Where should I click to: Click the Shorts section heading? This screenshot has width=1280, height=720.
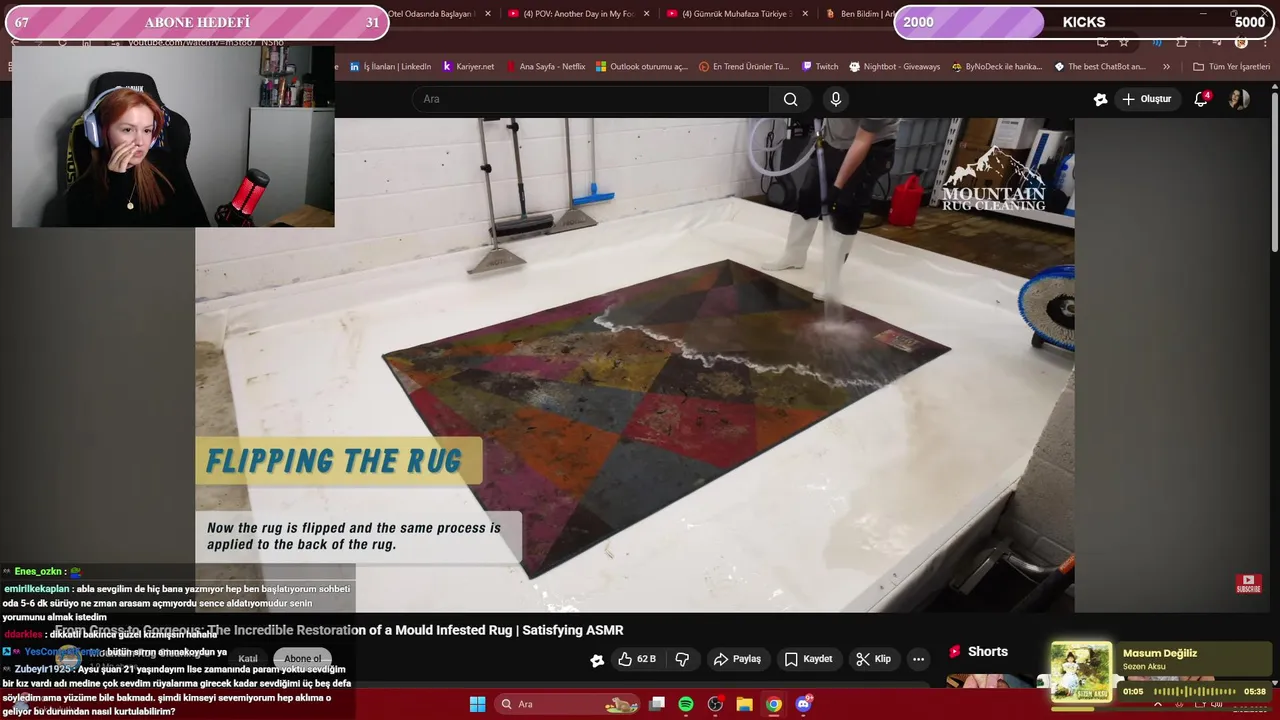[987, 652]
